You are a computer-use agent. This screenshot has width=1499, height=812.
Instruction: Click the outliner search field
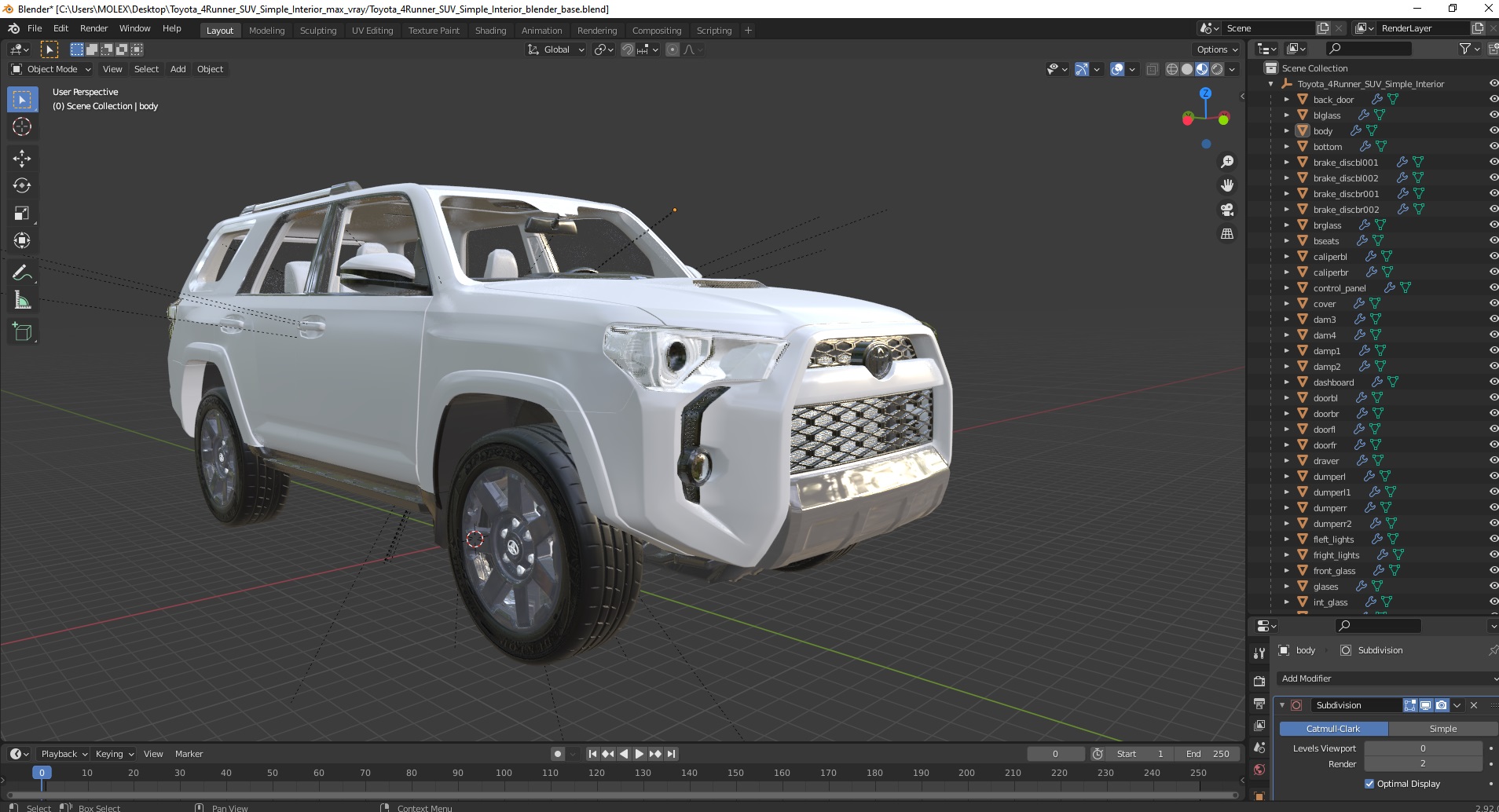tap(1368, 49)
